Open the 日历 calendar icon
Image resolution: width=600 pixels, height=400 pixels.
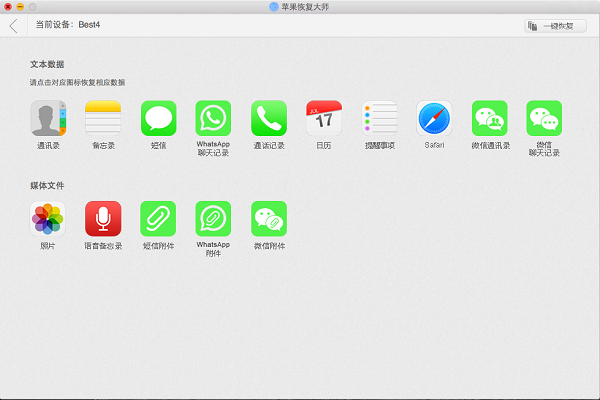coord(324,118)
